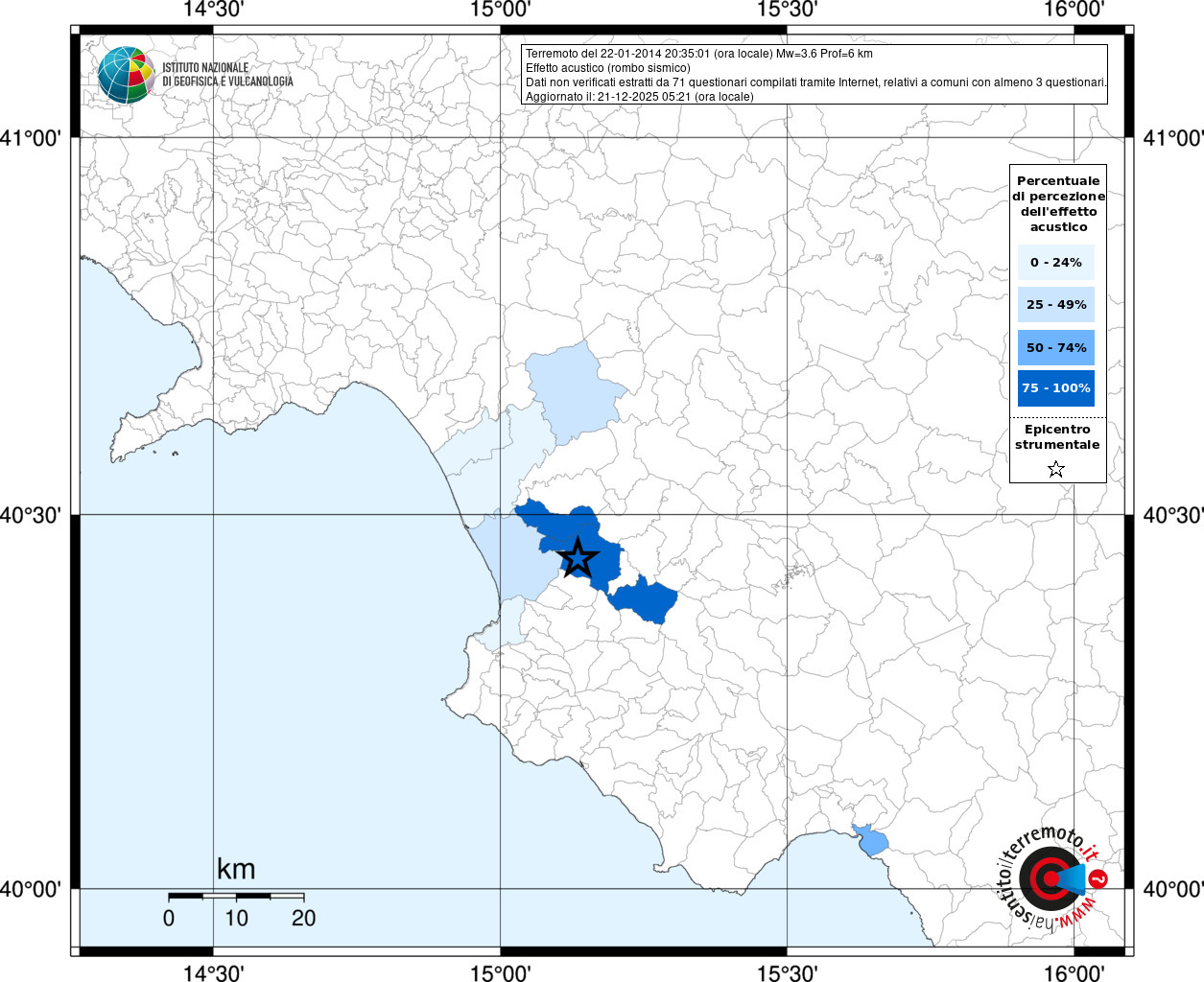Click the km scale bar
Image resolution: width=1204 pixels, height=982 pixels.
pyautogui.click(x=236, y=897)
